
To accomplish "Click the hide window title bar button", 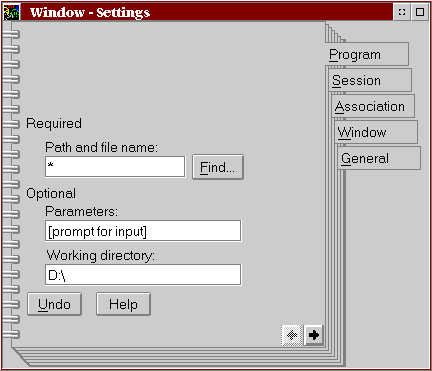I will 402,12.
